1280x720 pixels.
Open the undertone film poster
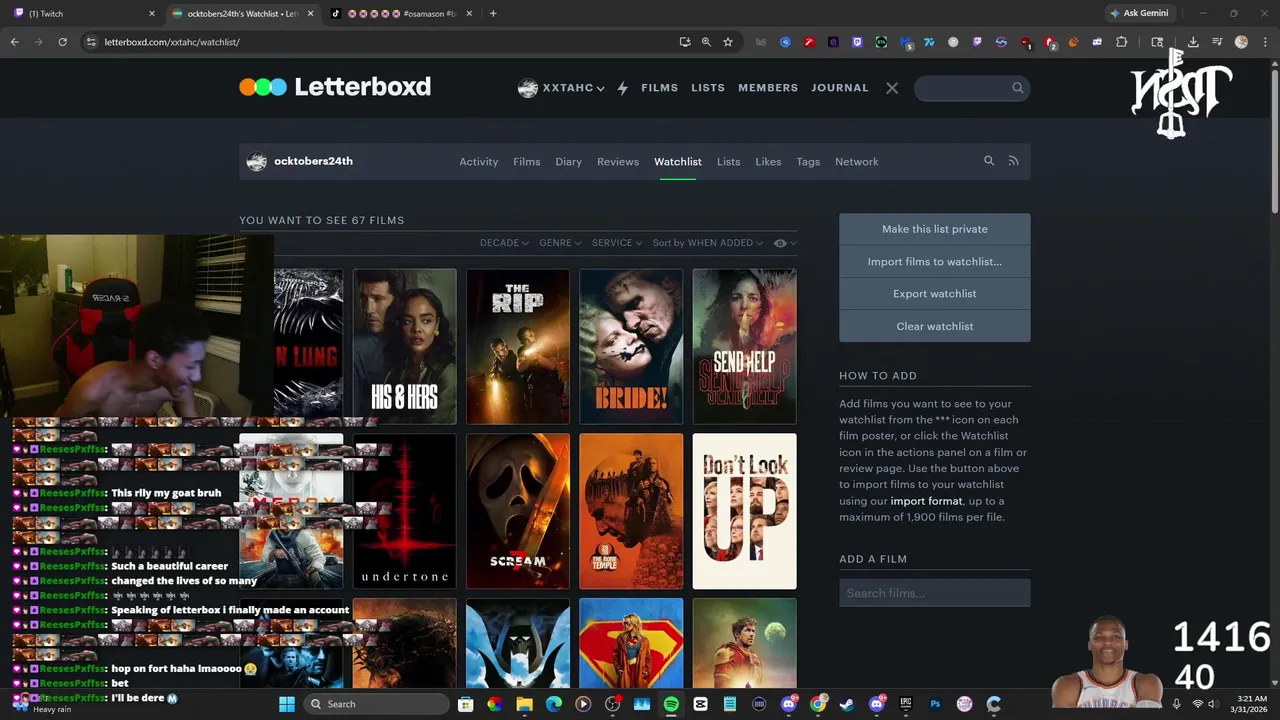pos(404,511)
